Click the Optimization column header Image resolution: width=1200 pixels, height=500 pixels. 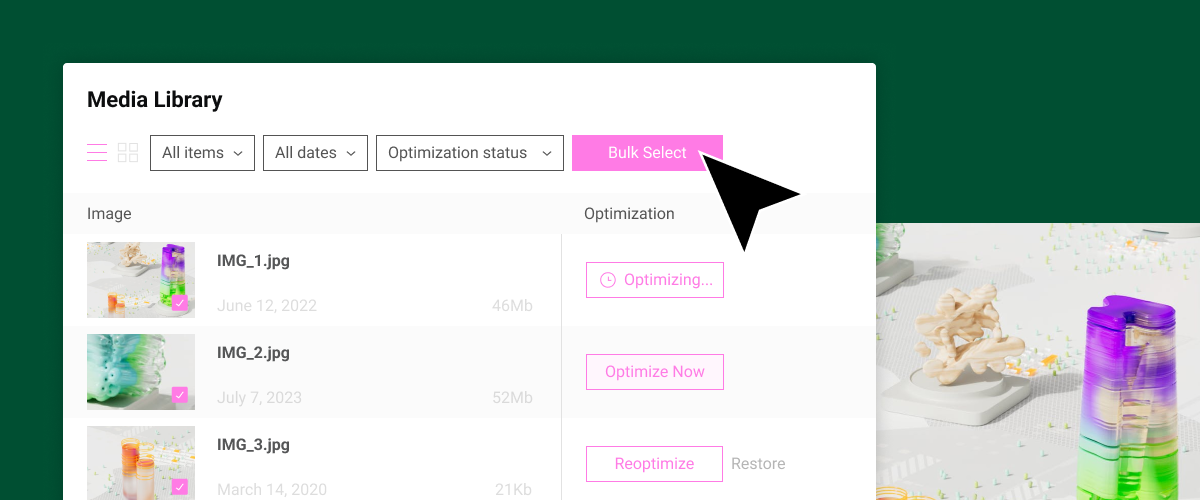(x=629, y=214)
